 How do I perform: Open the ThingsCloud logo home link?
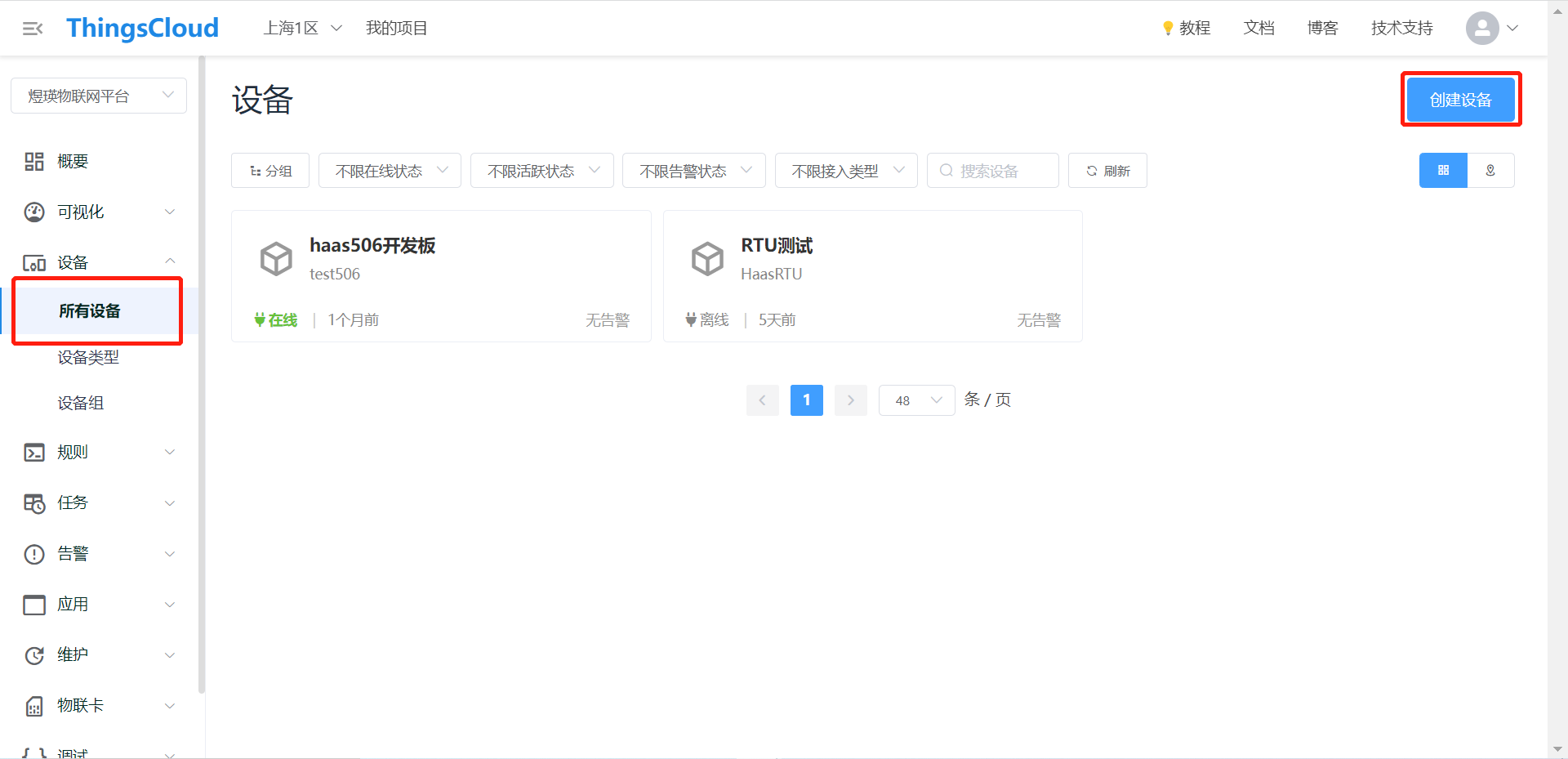[142, 29]
